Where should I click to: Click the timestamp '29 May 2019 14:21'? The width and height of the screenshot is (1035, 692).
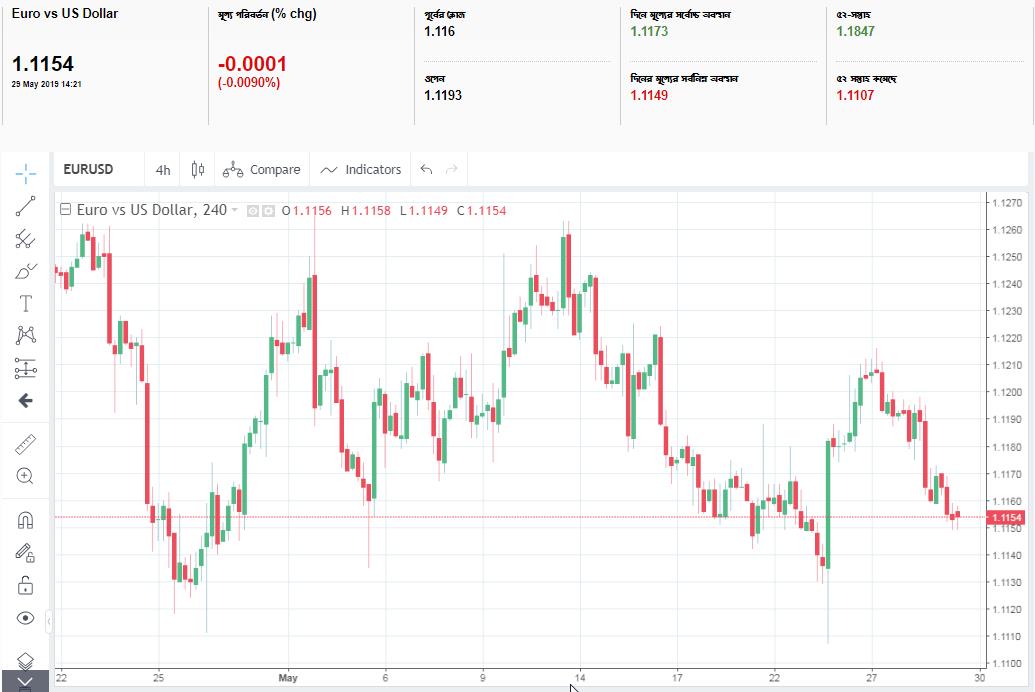tap(46, 85)
